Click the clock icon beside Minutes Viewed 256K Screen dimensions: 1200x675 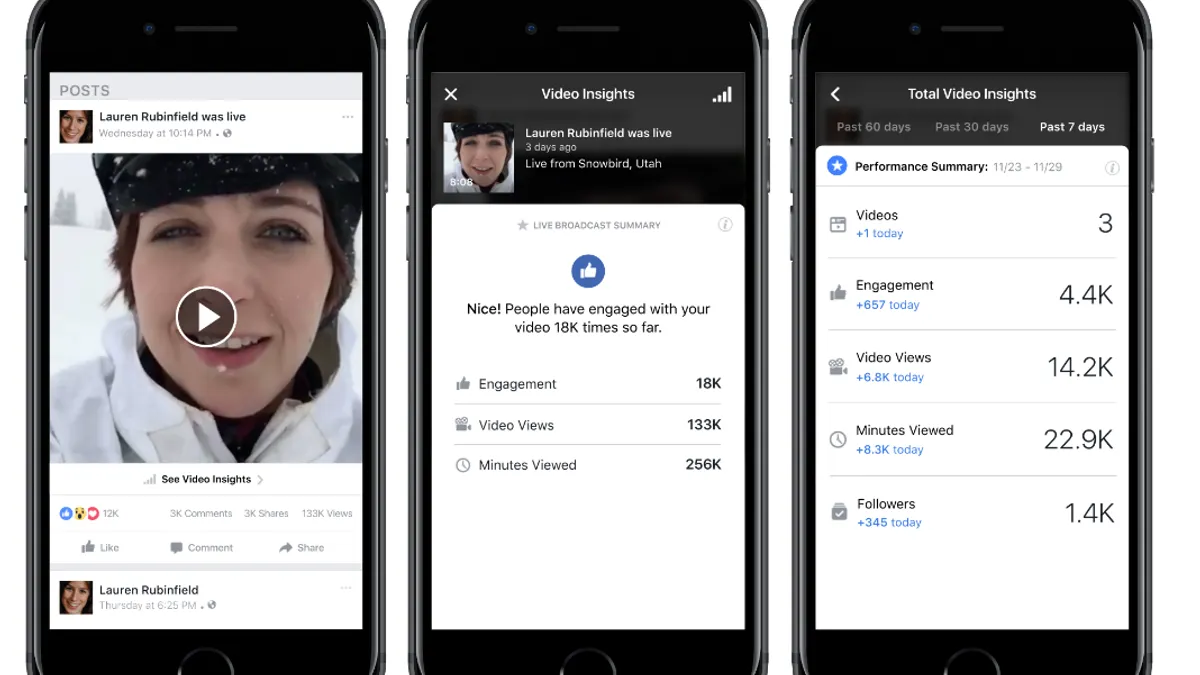click(x=463, y=465)
